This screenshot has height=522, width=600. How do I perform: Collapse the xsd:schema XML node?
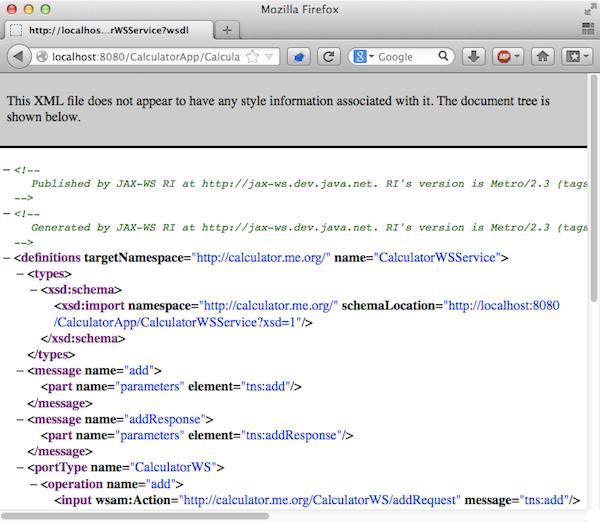[32, 289]
